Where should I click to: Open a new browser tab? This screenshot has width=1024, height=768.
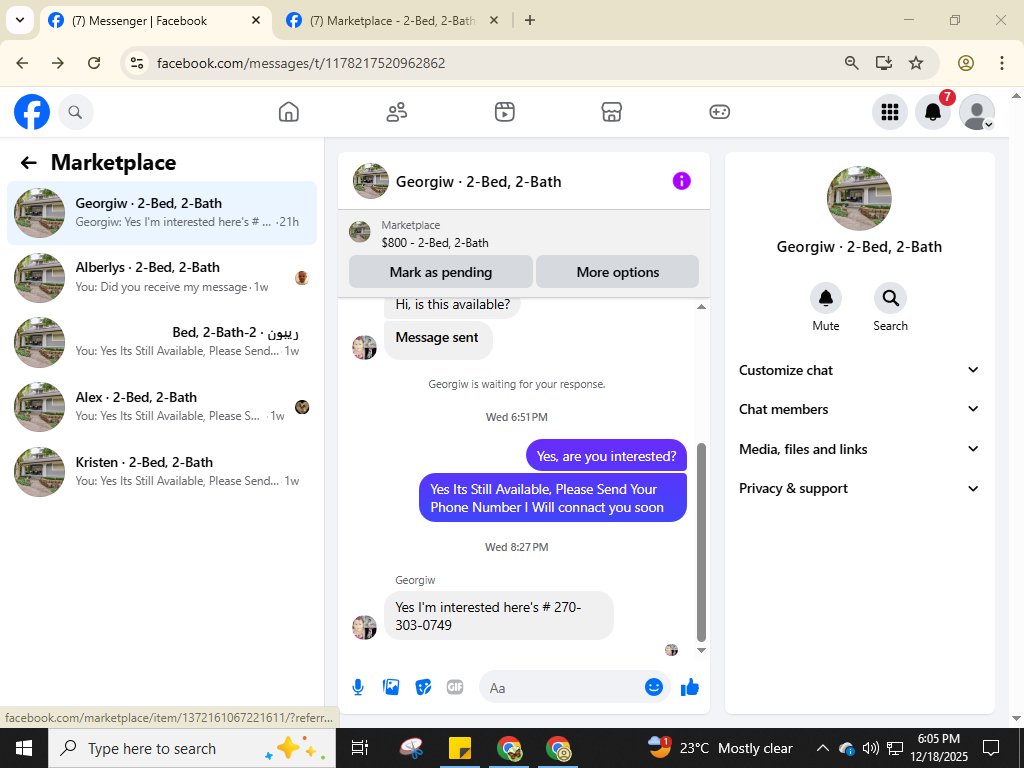click(530, 21)
